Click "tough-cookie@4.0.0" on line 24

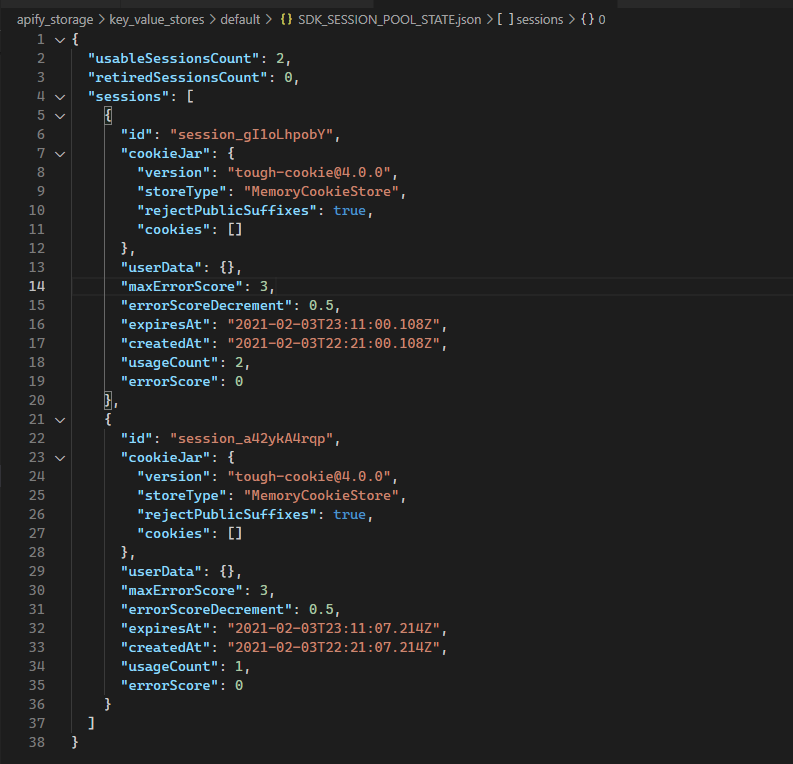point(309,477)
